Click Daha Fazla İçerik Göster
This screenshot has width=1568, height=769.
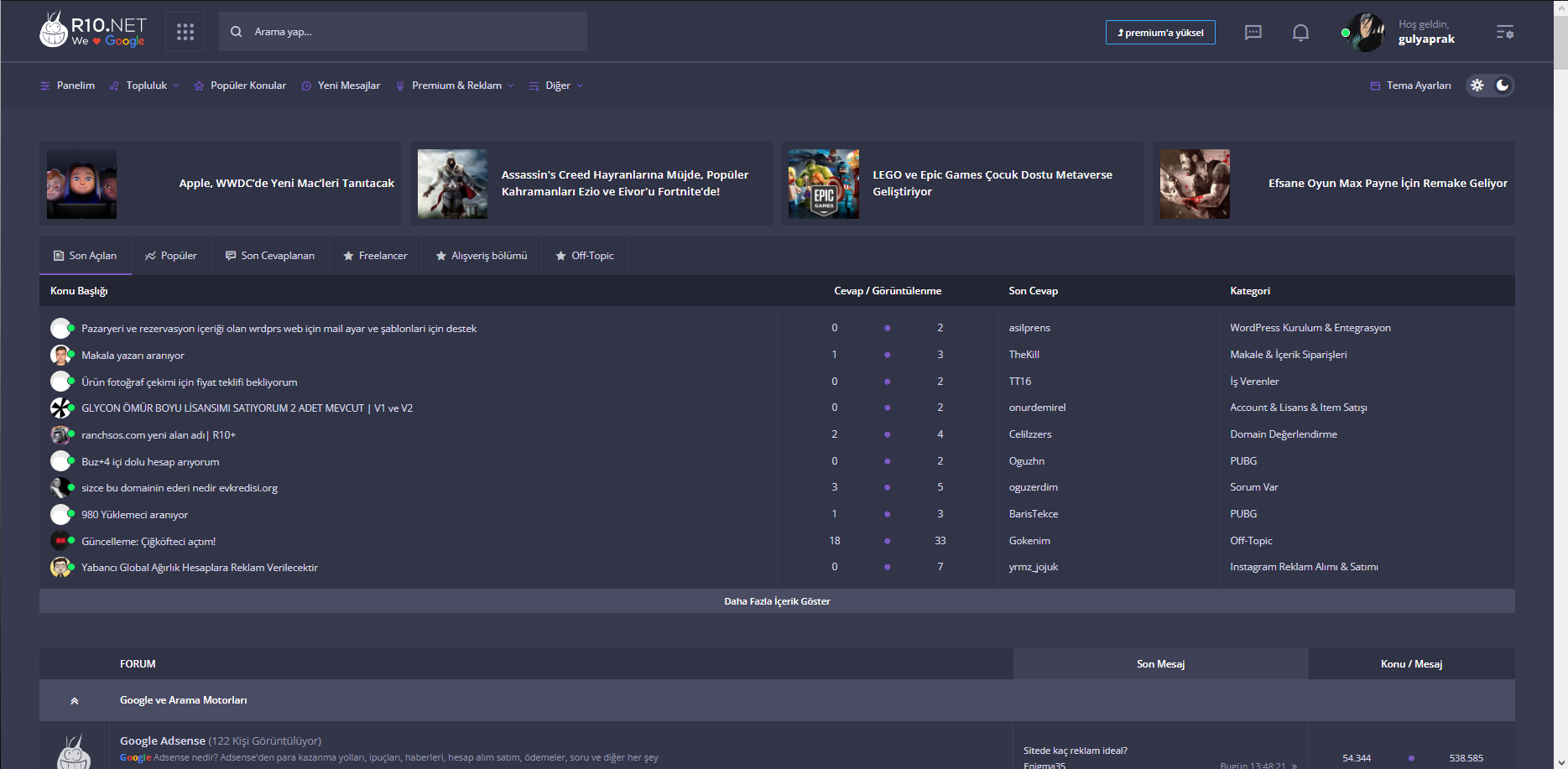coord(777,601)
